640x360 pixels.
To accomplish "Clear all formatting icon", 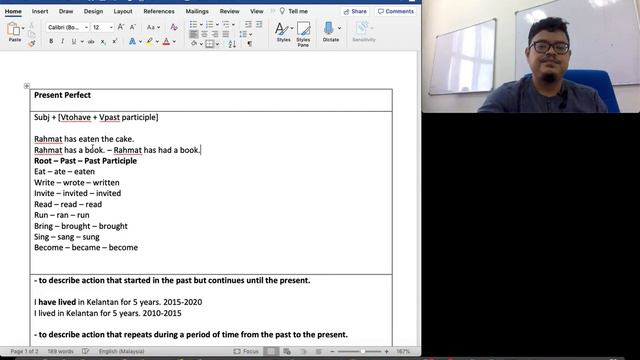I will (174, 27).
